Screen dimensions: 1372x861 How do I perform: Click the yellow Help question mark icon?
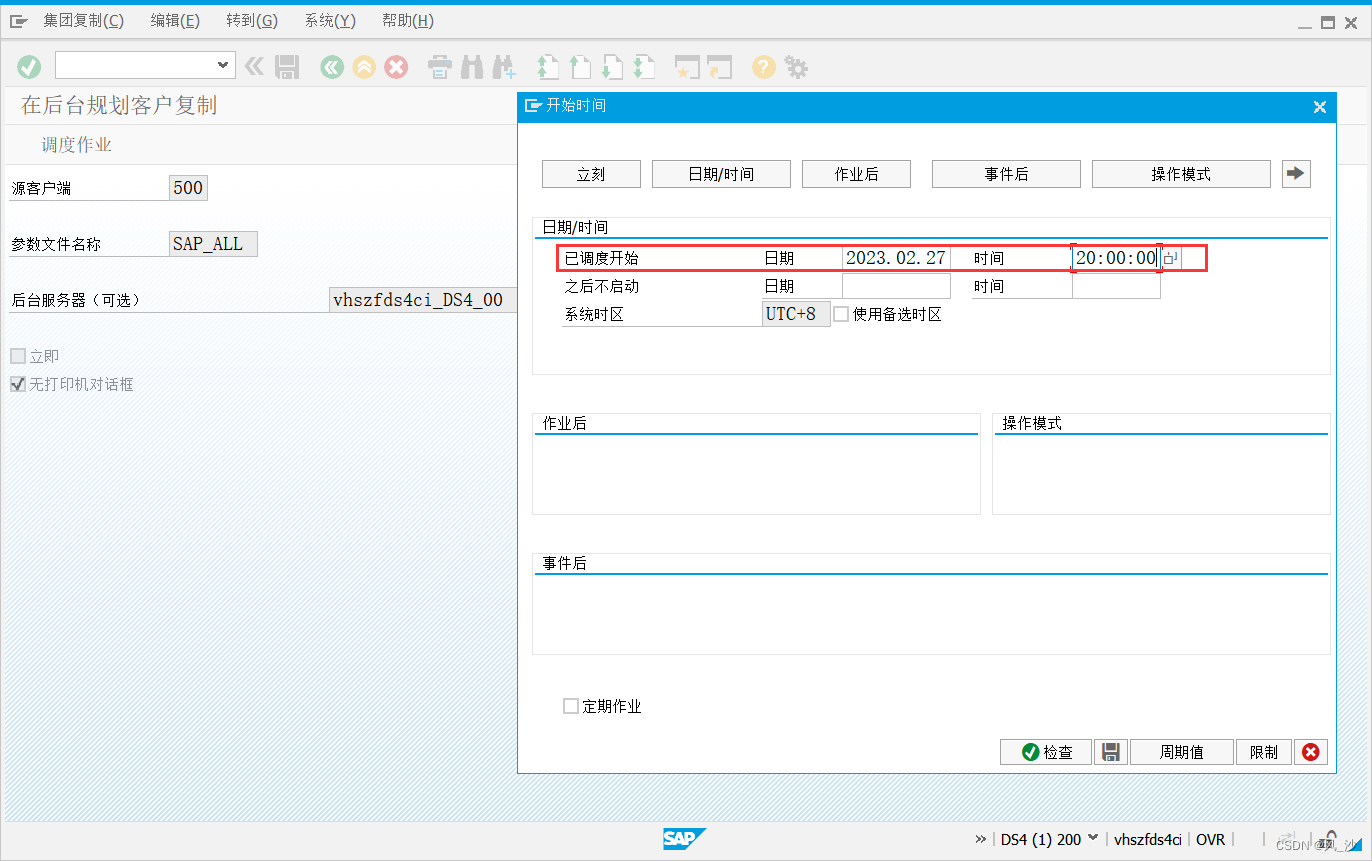(764, 67)
